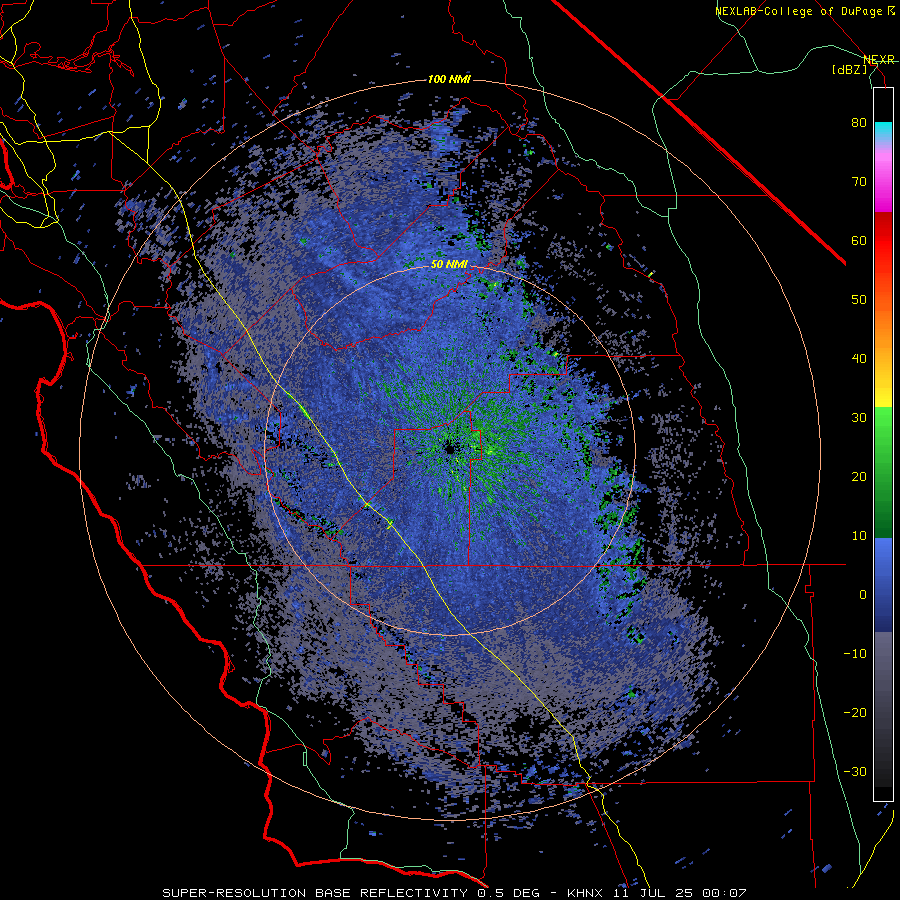900x900 pixels.
Task: Select the -10 value on the dBZ scale
Action: pyautogui.click(x=855, y=653)
